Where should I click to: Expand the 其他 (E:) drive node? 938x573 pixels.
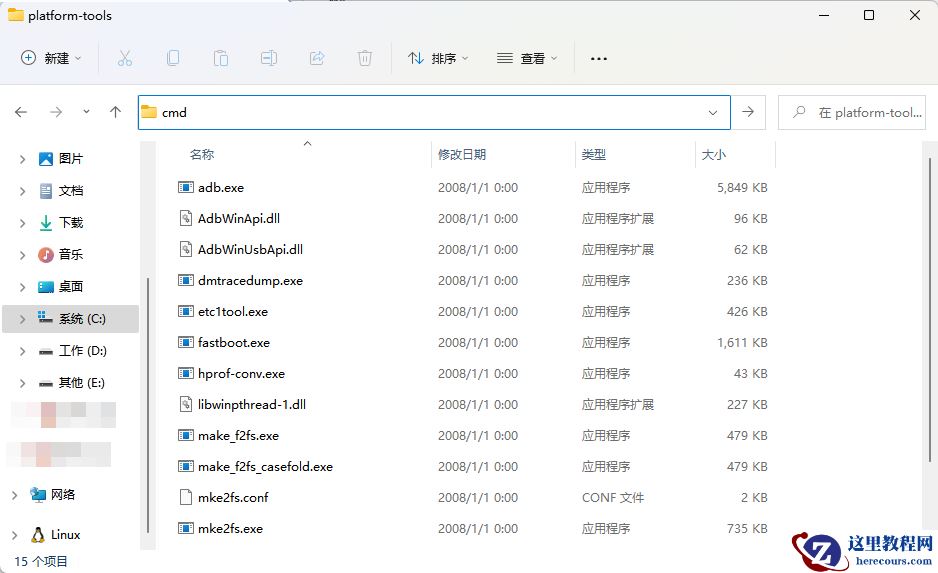pos(22,383)
